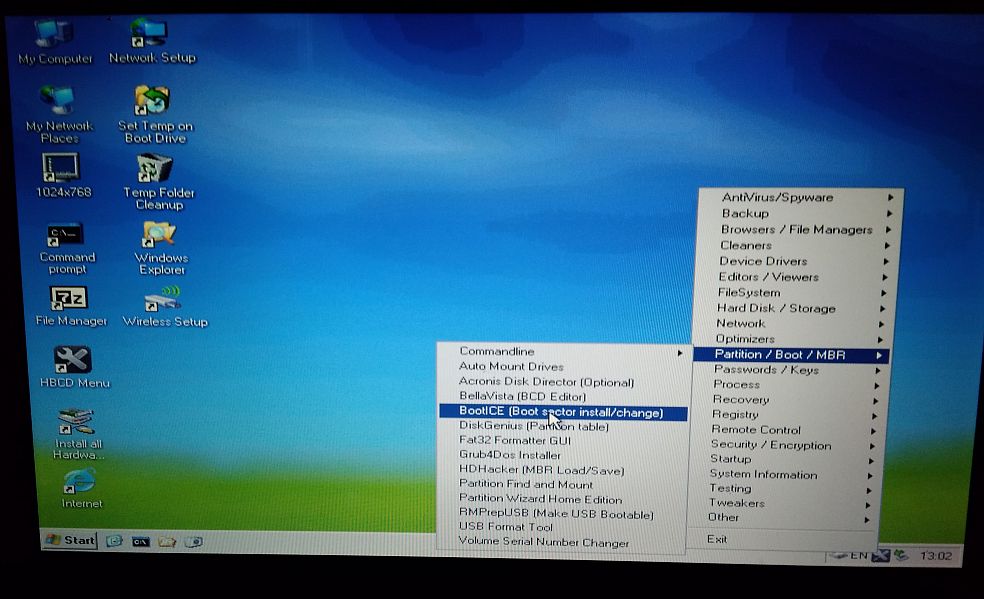
Task: Select the Partition / Boot / MBR category
Action: coord(791,355)
